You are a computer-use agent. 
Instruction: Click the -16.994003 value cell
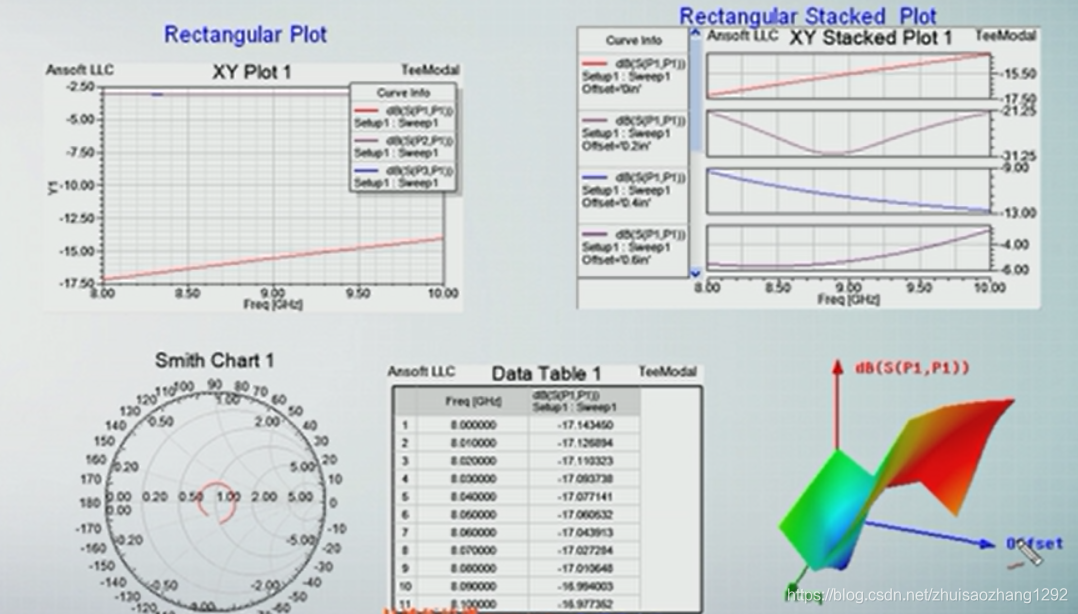[585, 586]
